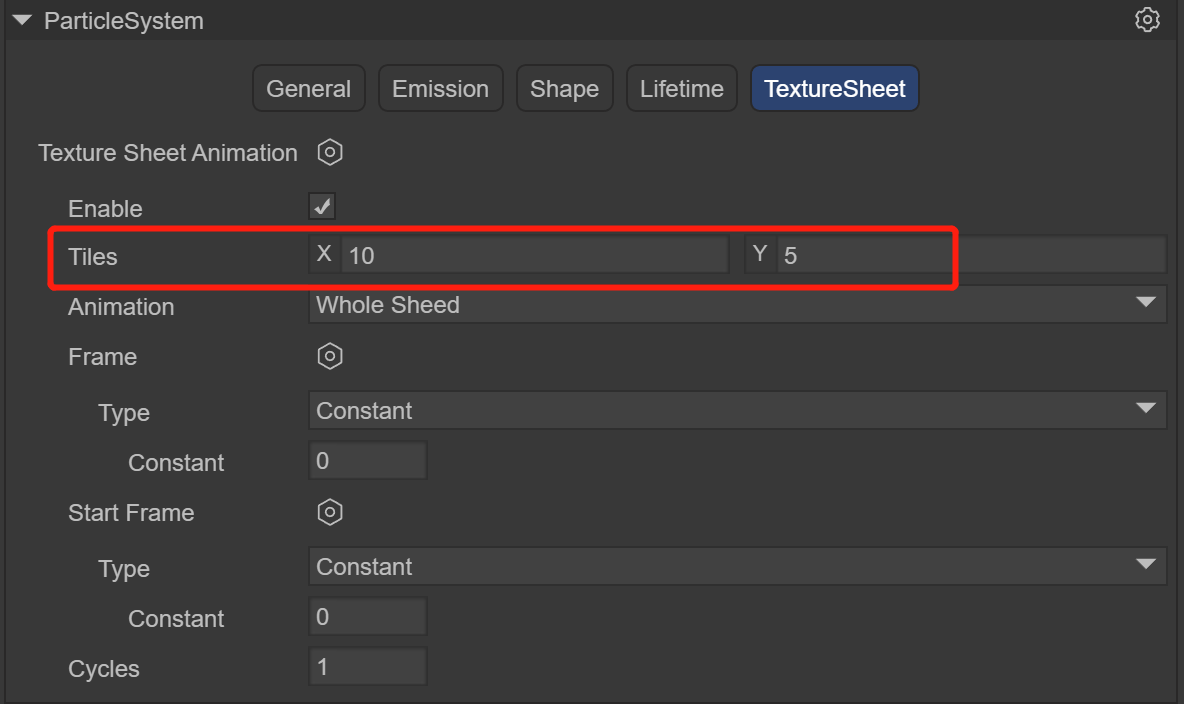1184x704 pixels.
Task: Open the Shape tab
Action: point(564,89)
